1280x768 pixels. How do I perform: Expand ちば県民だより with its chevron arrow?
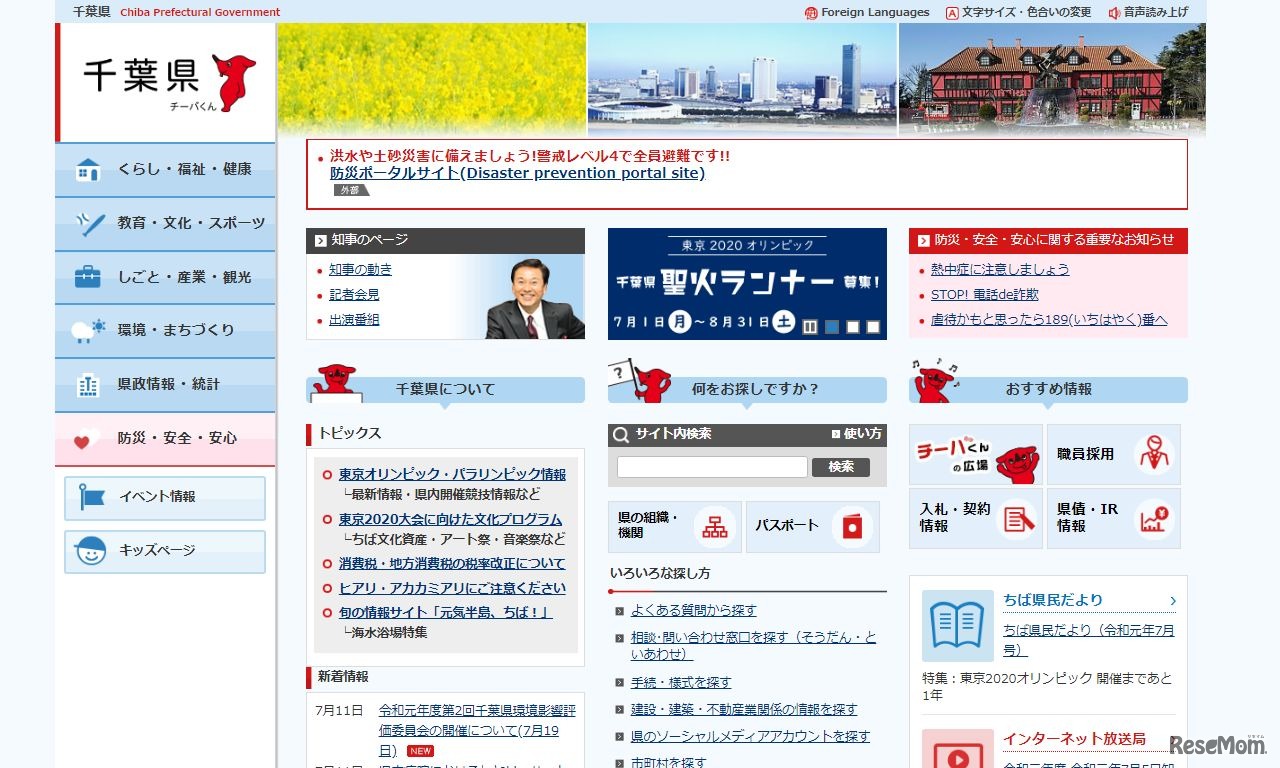pyautogui.click(x=1172, y=600)
